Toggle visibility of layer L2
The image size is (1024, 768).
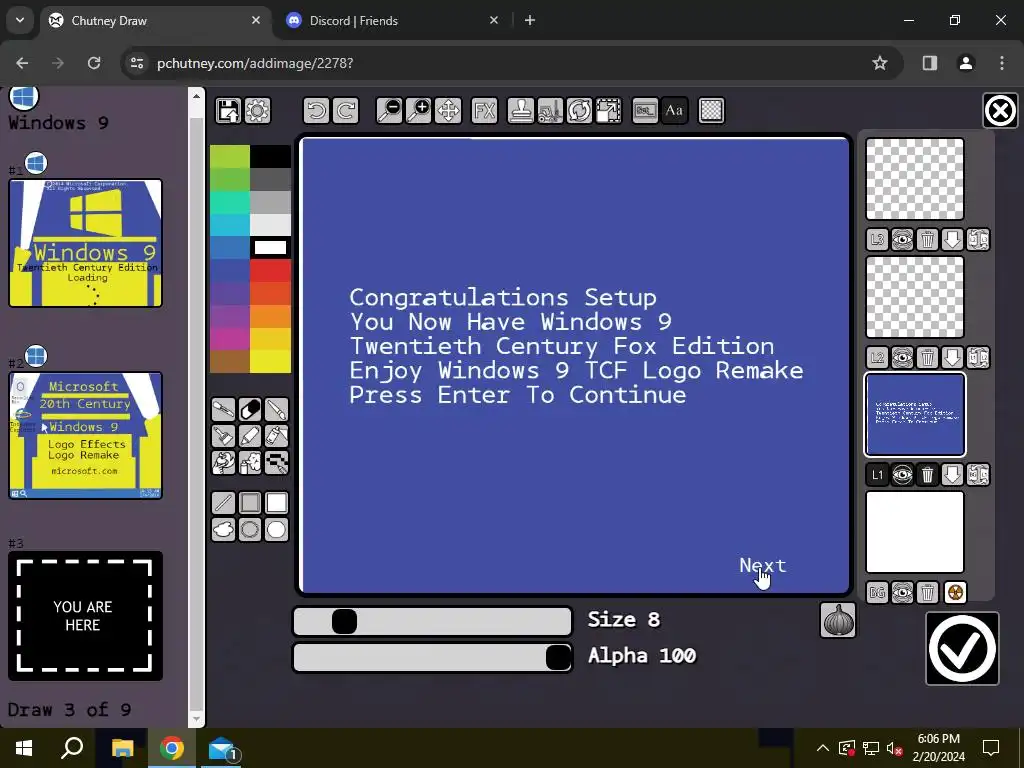[x=903, y=357]
